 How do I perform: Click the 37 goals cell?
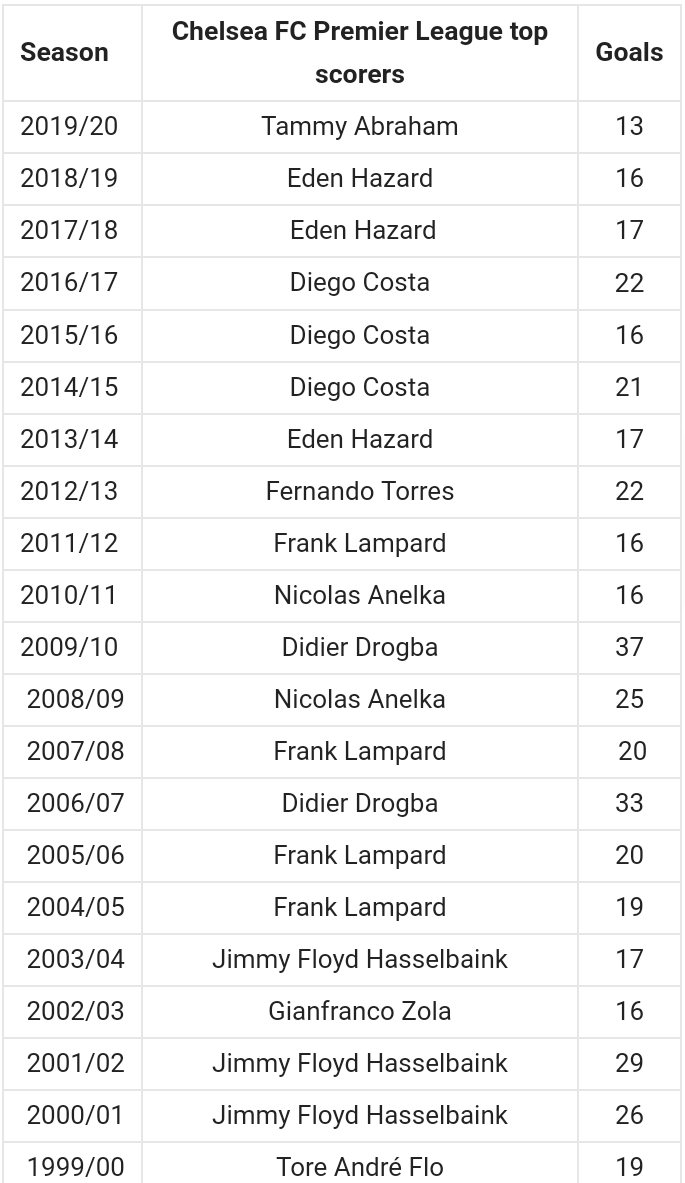pyautogui.click(x=629, y=647)
